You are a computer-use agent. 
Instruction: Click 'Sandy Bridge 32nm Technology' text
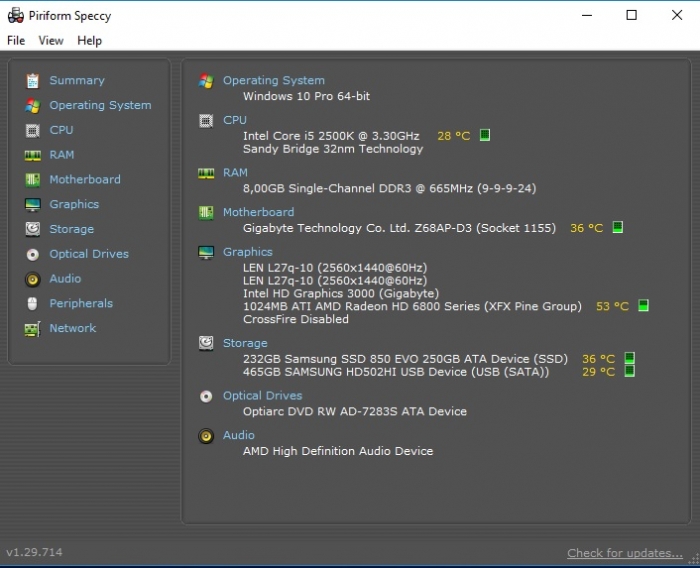[x=333, y=149]
